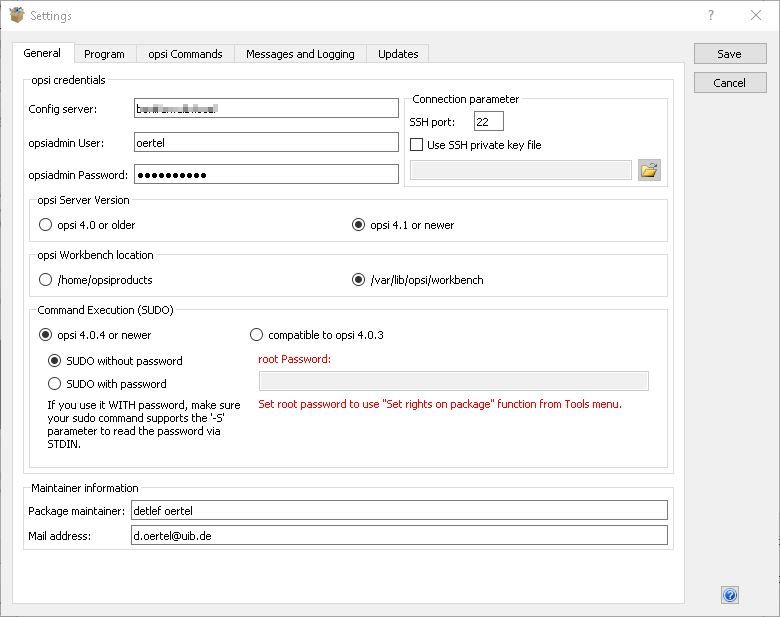Click the Config server input field
Screen dimensions: 780x617
pos(266,108)
